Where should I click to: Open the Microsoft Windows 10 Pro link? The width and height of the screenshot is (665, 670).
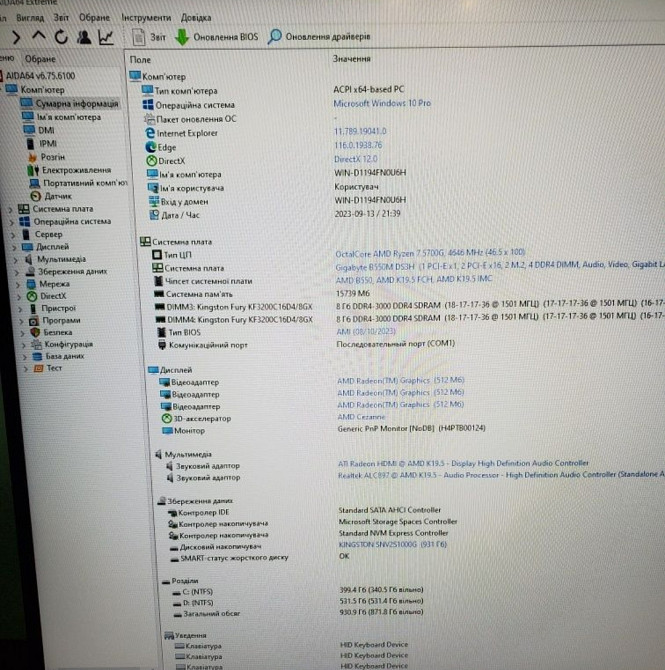click(x=381, y=103)
